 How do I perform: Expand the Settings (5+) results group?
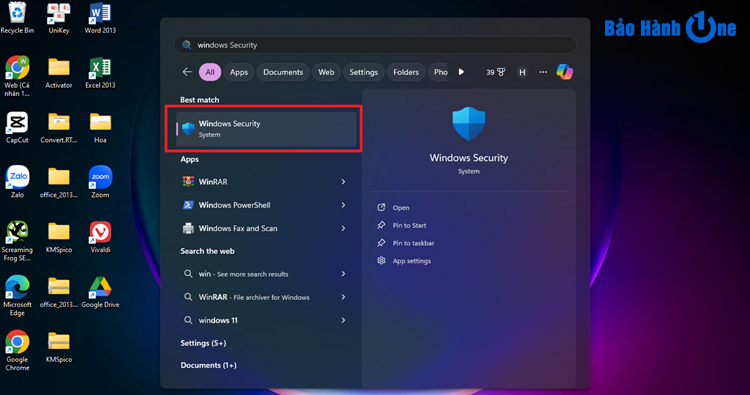click(203, 343)
